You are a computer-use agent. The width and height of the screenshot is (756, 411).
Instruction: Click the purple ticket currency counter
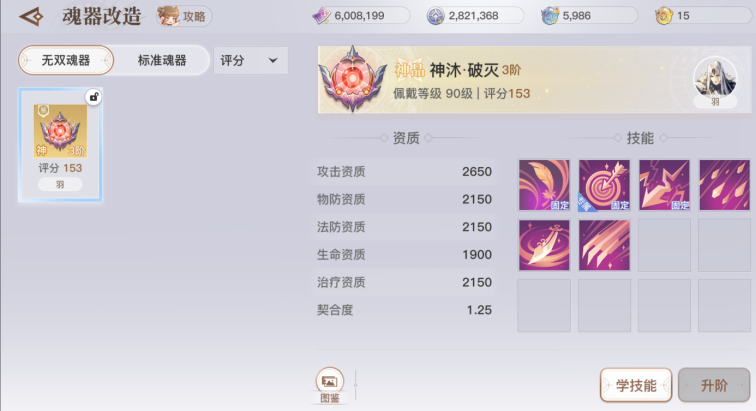point(361,16)
